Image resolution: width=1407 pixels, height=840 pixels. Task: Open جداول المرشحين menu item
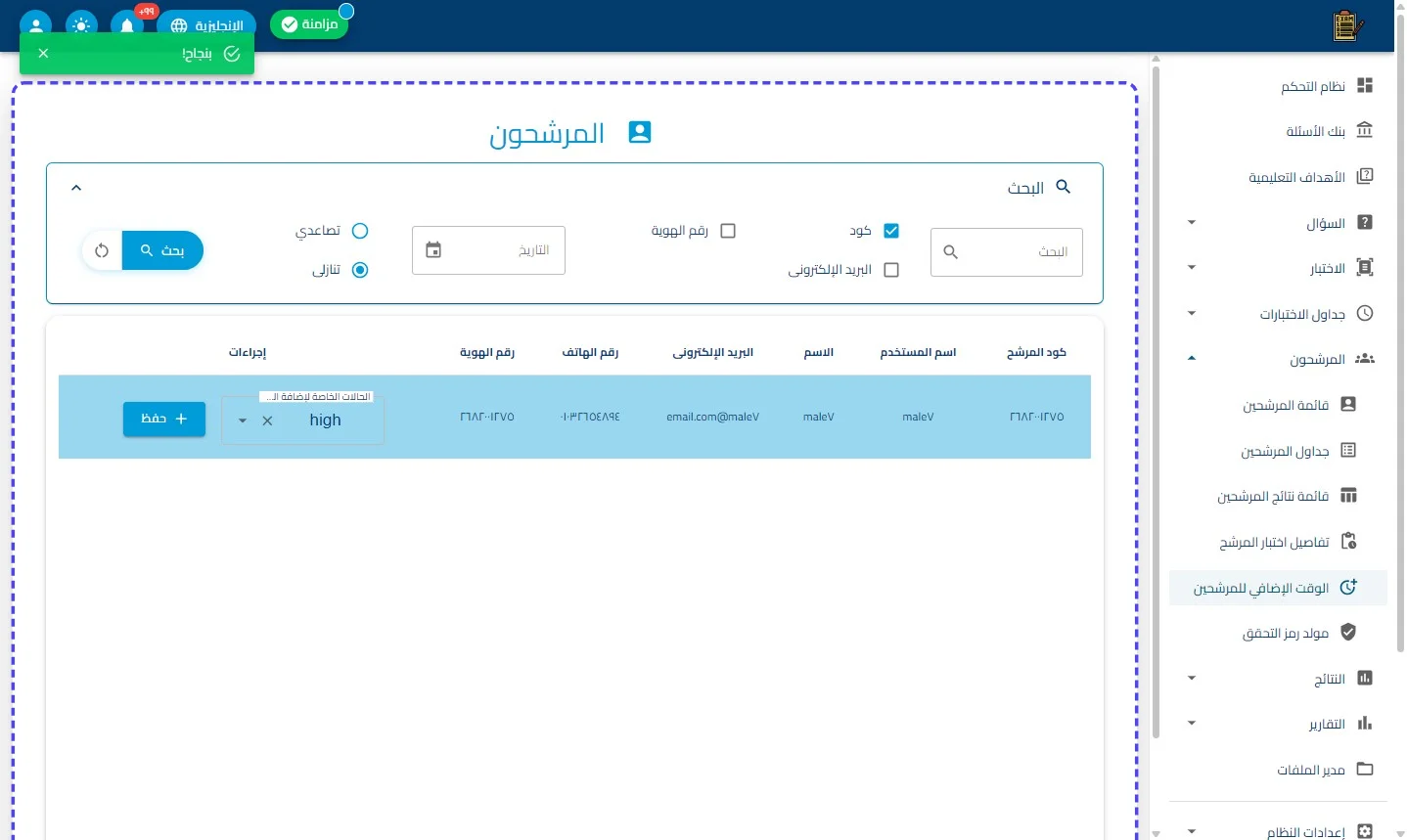[1278, 451]
